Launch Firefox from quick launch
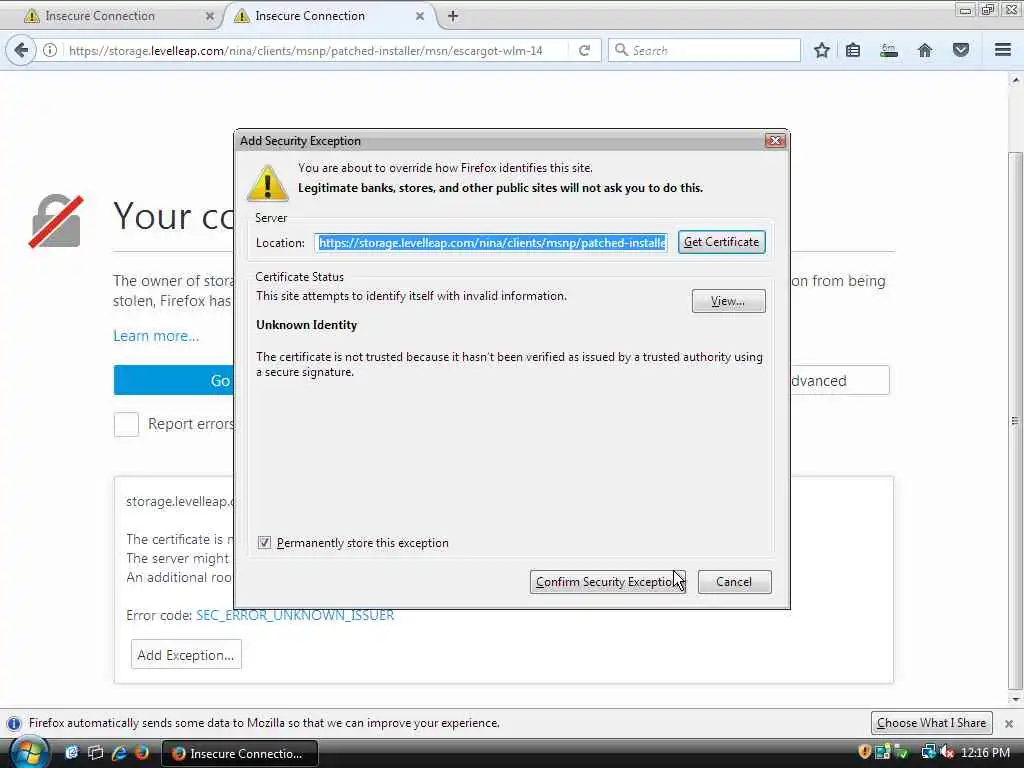This screenshot has height=768, width=1024. pos(141,752)
